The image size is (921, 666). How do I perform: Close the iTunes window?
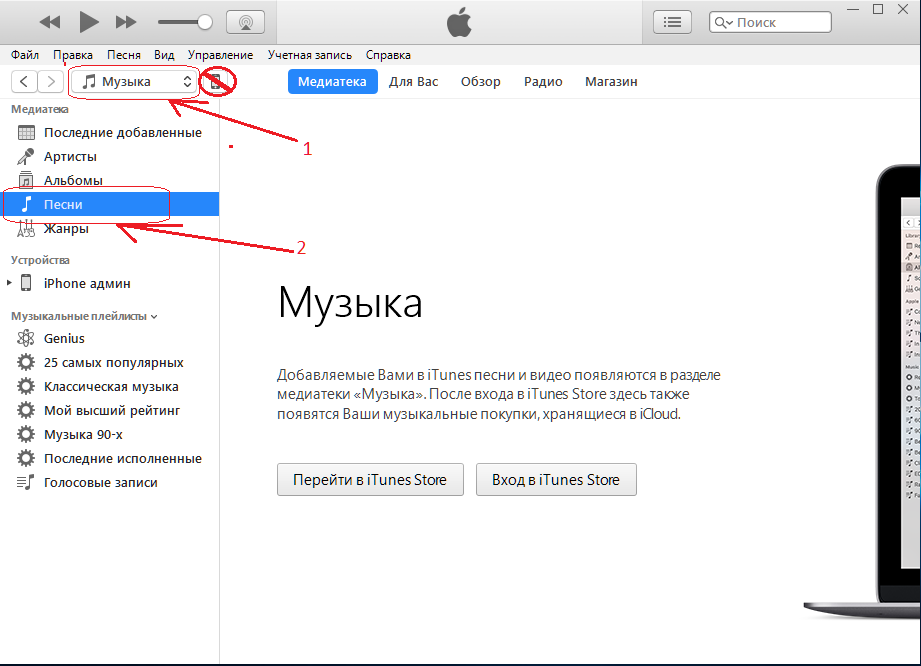(x=903, y=9)
